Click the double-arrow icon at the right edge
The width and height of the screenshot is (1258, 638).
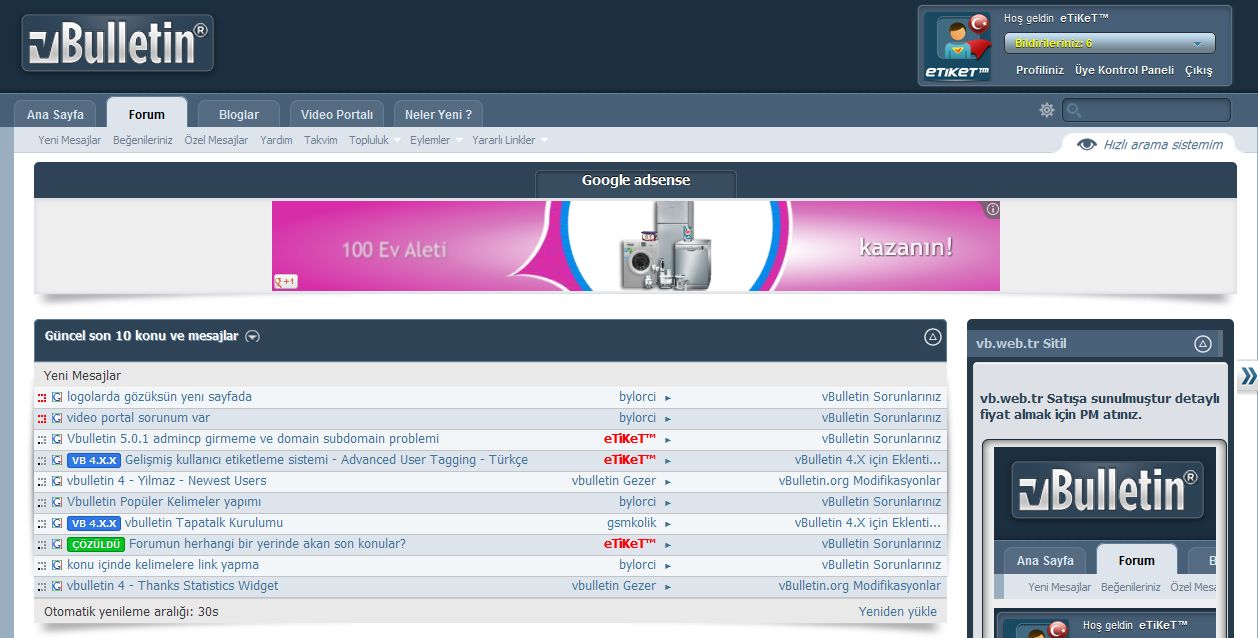click(1248, 376)
